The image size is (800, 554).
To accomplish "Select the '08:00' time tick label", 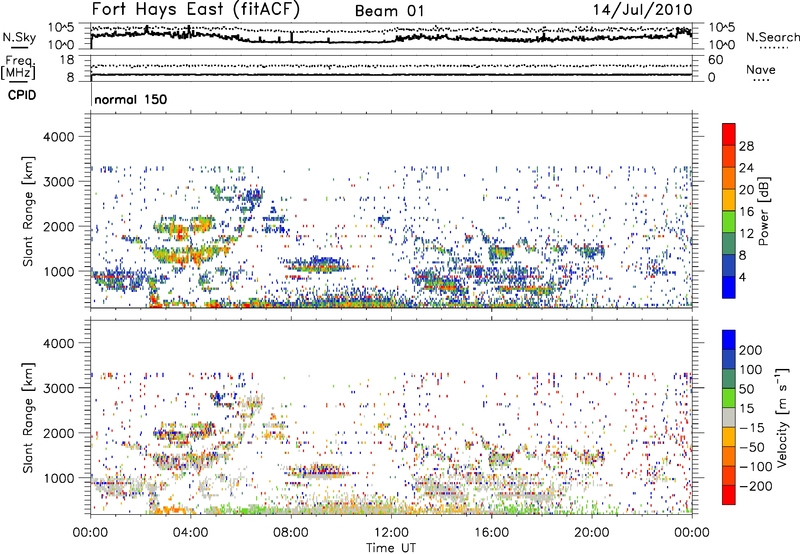I will coord(290,533).
